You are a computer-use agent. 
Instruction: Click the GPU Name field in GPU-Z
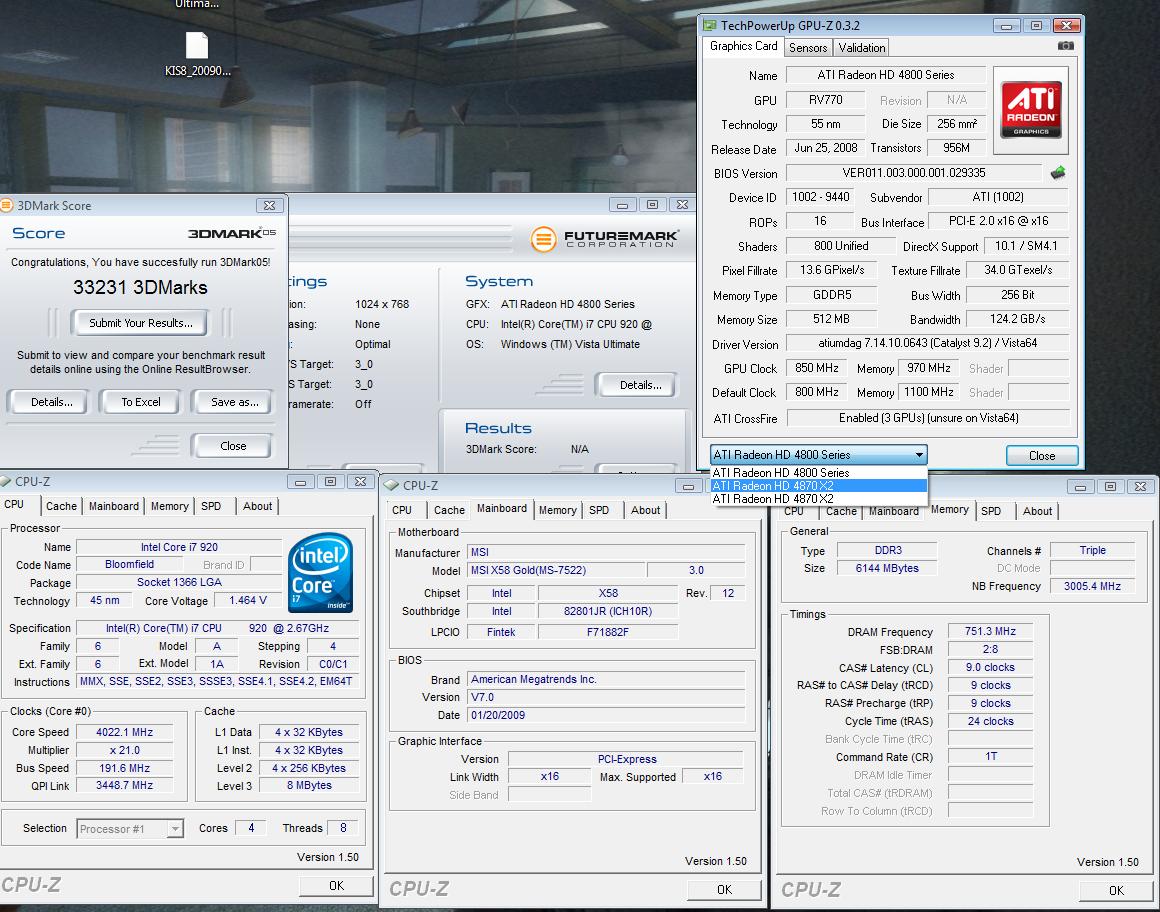886,75
